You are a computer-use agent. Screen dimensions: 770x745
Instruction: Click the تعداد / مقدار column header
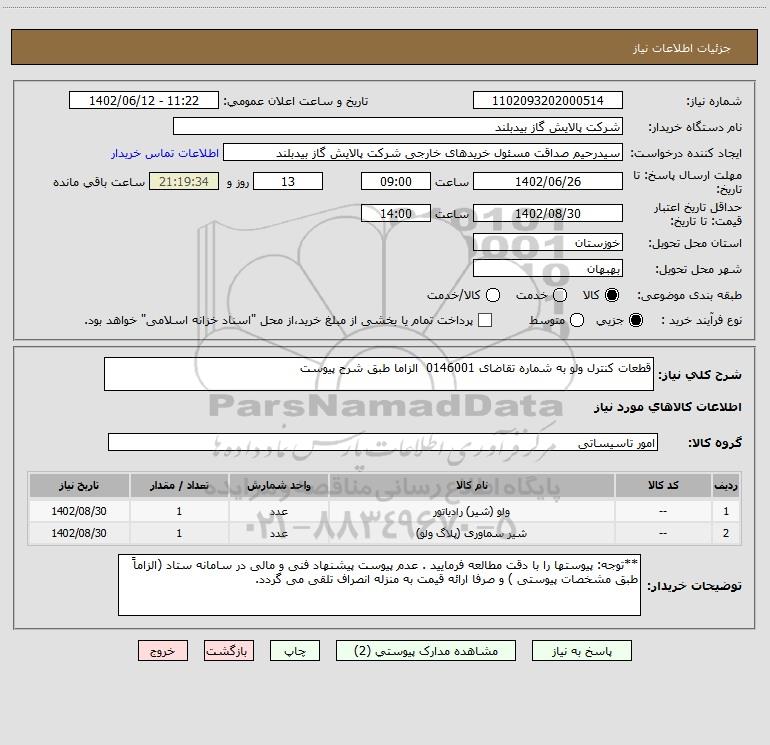[x=179, y=485]
